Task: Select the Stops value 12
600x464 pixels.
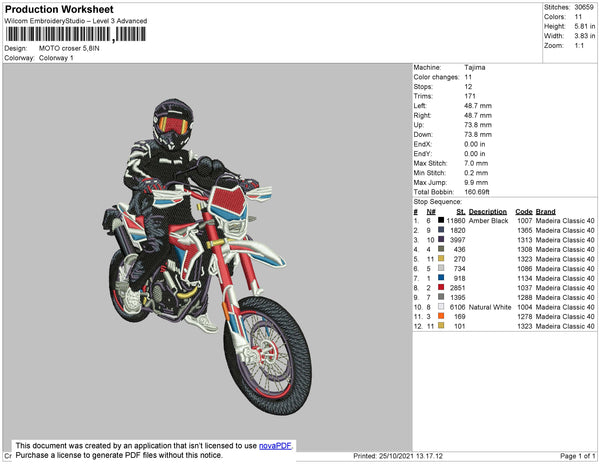Action: (x=468, y=86)
